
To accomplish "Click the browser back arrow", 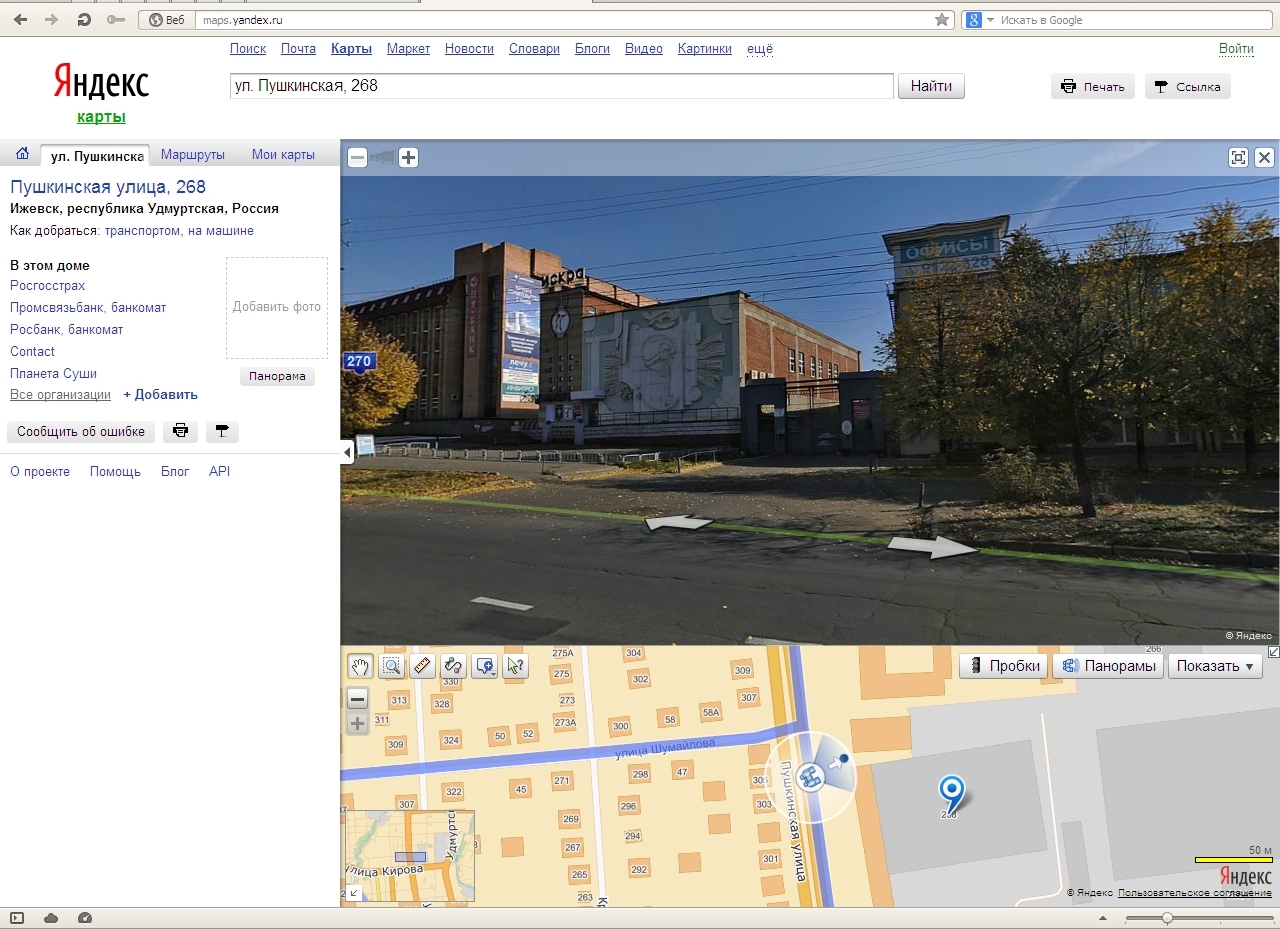I will click(21, 19).
